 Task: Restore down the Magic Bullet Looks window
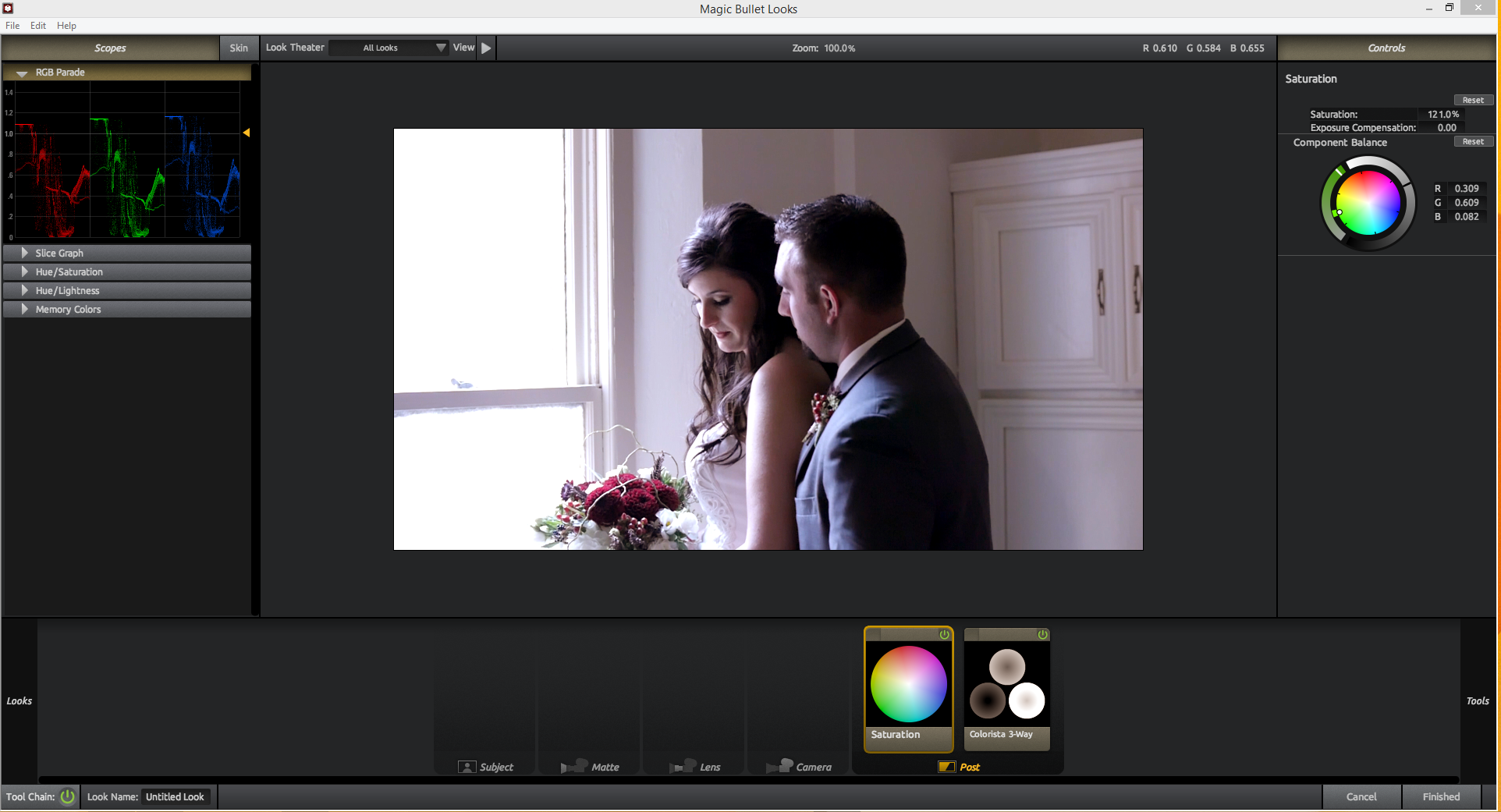pos(1450,8)
